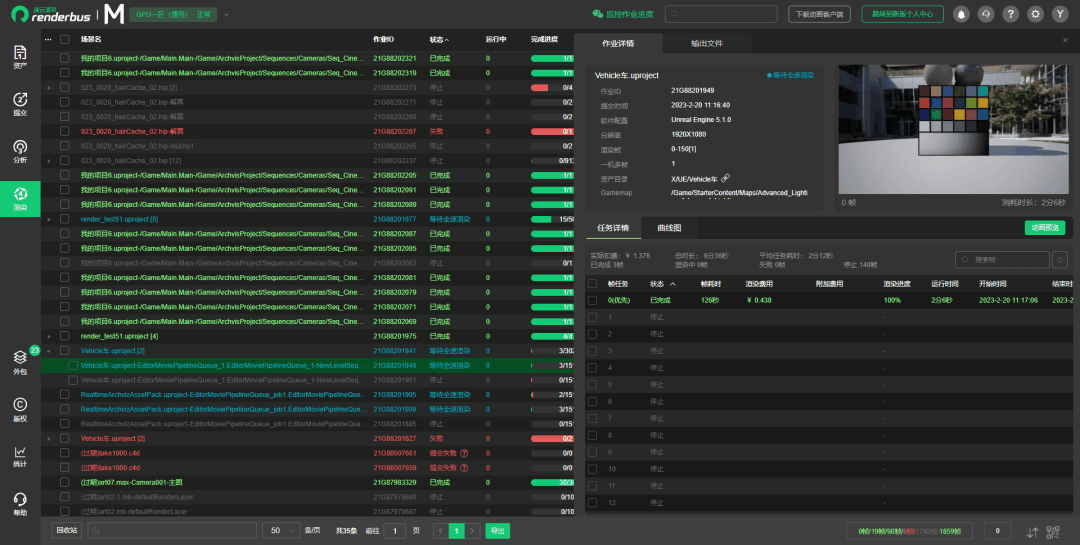
Task: Open the GPU一区 region dropdown arrow
Action: pos(227,15)
